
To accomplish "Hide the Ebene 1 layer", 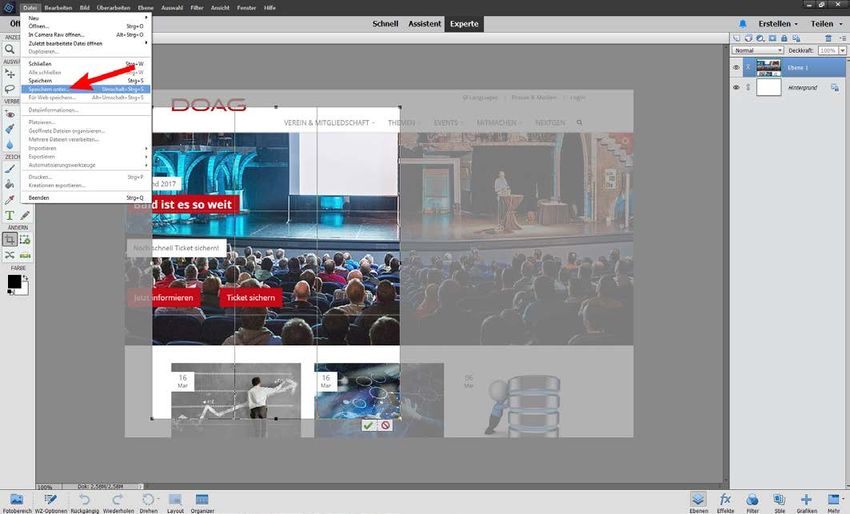I will (x=737, y=68).
